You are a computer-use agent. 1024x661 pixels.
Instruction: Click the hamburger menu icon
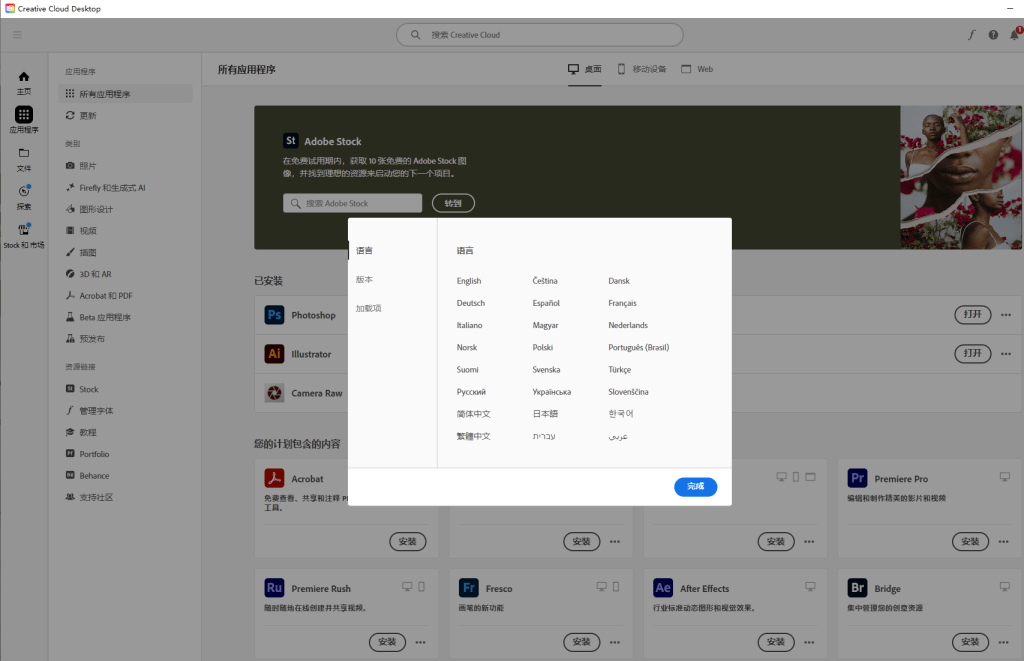pos(17,35)
